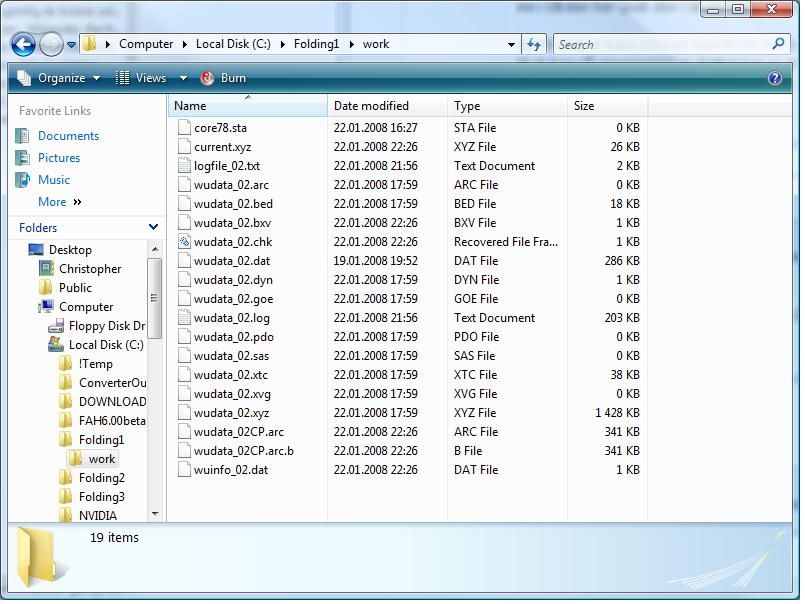Open recent pages dropdown beside the Forward button
The height and width of the screenshot is (604, 805).
pos(71,45)
